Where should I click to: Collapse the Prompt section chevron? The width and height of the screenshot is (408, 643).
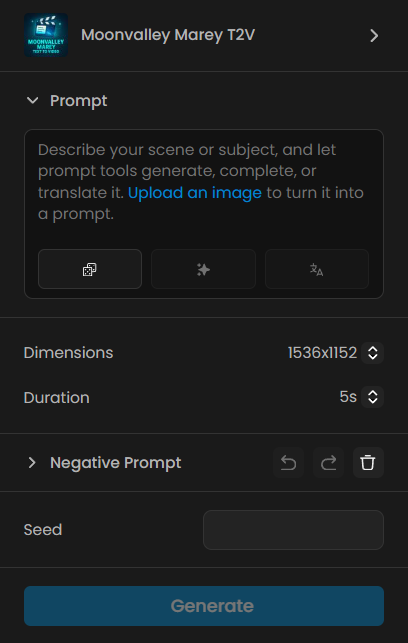(32, 100)
